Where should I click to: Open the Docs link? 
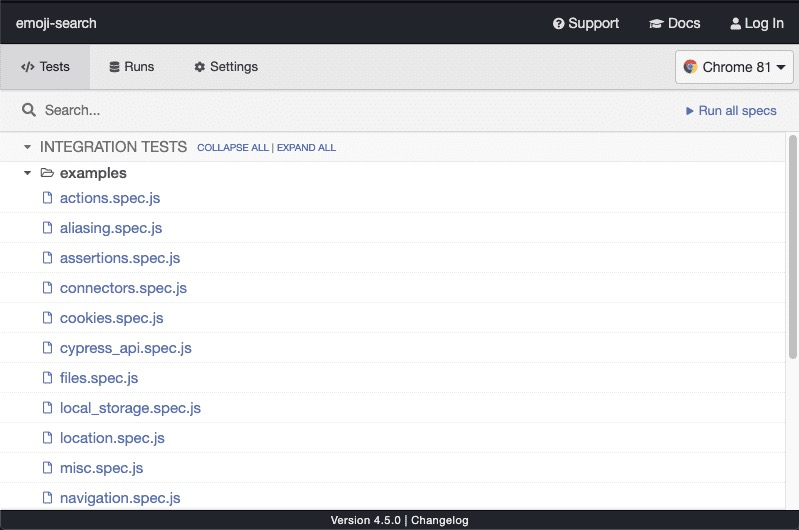675,23
